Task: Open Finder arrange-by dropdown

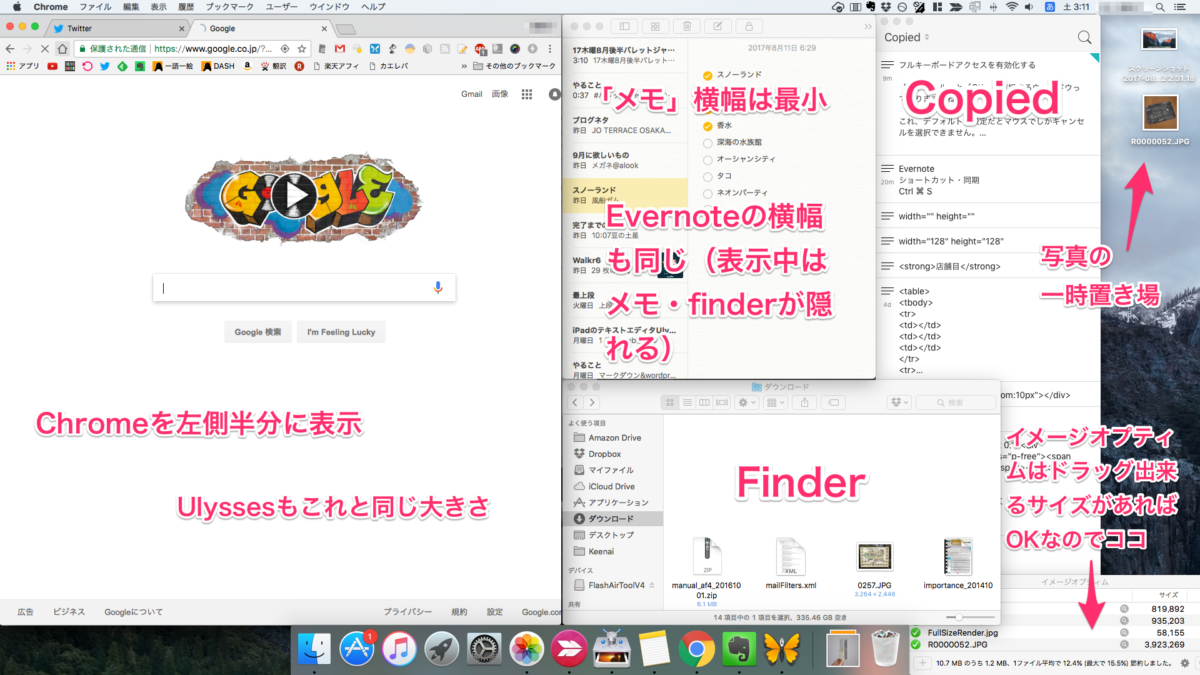Action: (777, 402)
